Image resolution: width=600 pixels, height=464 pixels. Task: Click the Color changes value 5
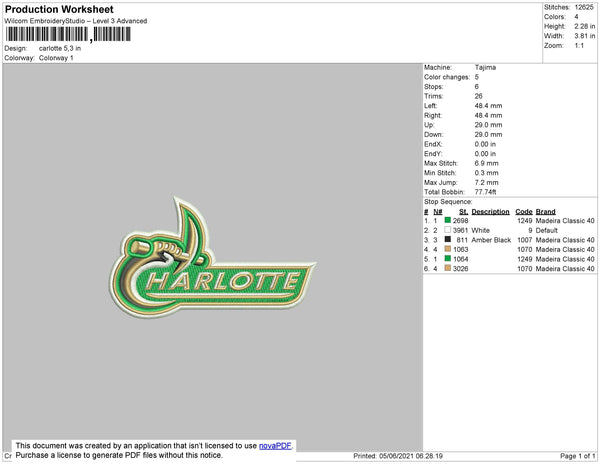point(477,77)
